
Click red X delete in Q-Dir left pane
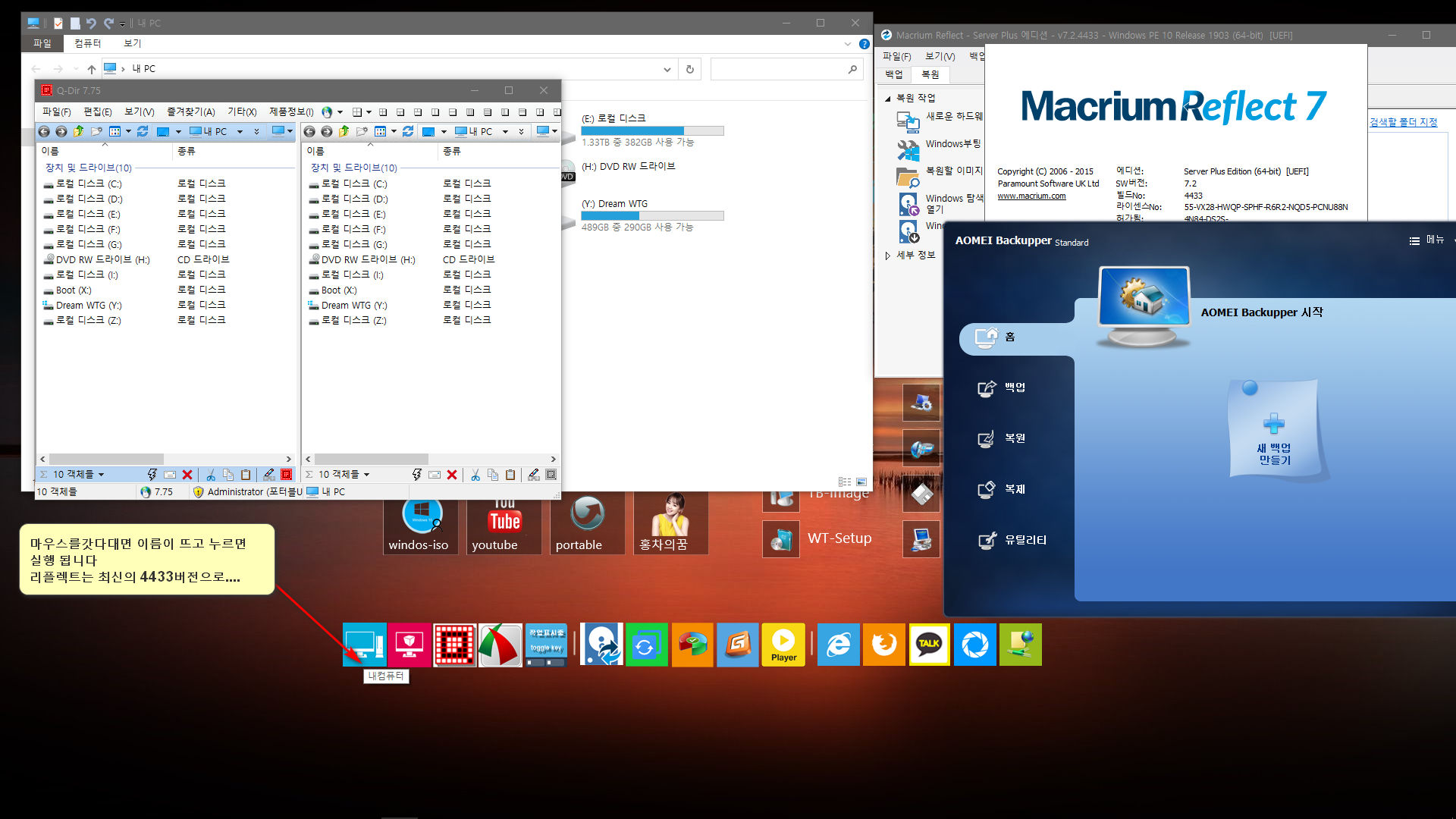[187, 475]
